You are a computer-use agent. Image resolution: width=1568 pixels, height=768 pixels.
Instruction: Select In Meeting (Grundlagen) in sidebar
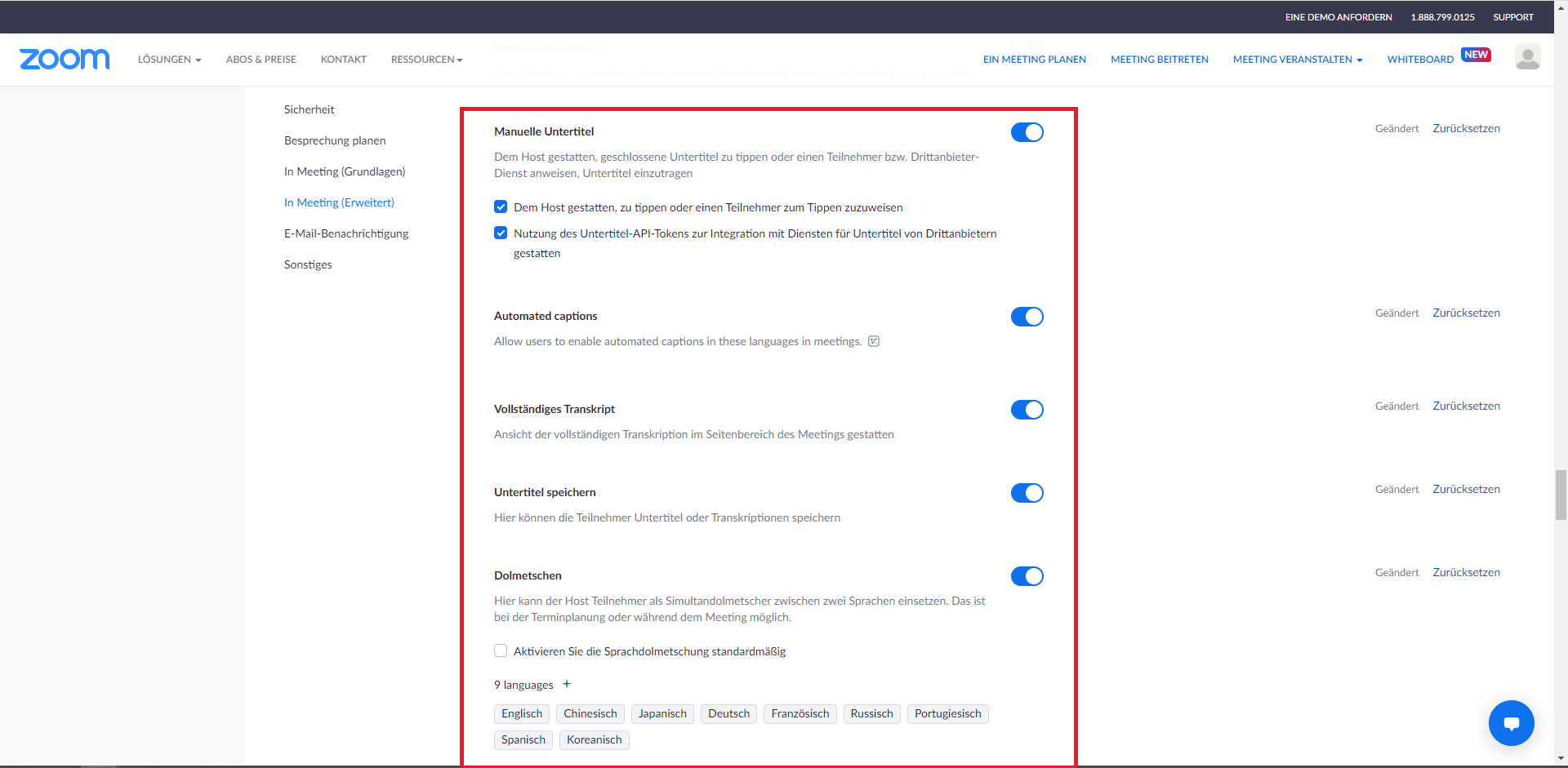tap(345, 171)
